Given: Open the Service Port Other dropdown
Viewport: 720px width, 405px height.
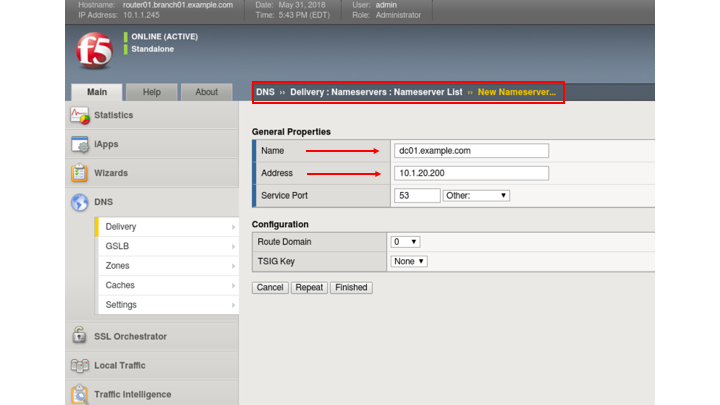Looking at the screenshot, I should click(x=476, y=196).
